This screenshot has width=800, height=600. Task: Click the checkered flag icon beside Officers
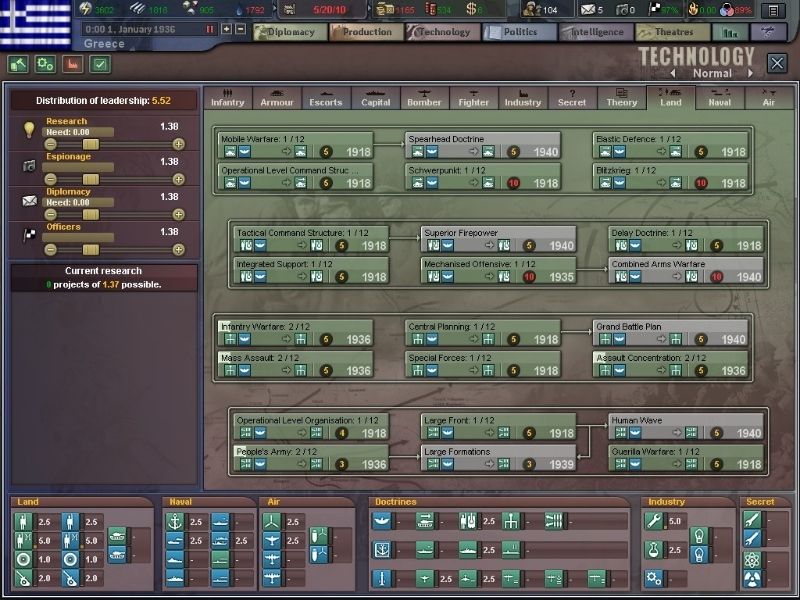(30, 235)
